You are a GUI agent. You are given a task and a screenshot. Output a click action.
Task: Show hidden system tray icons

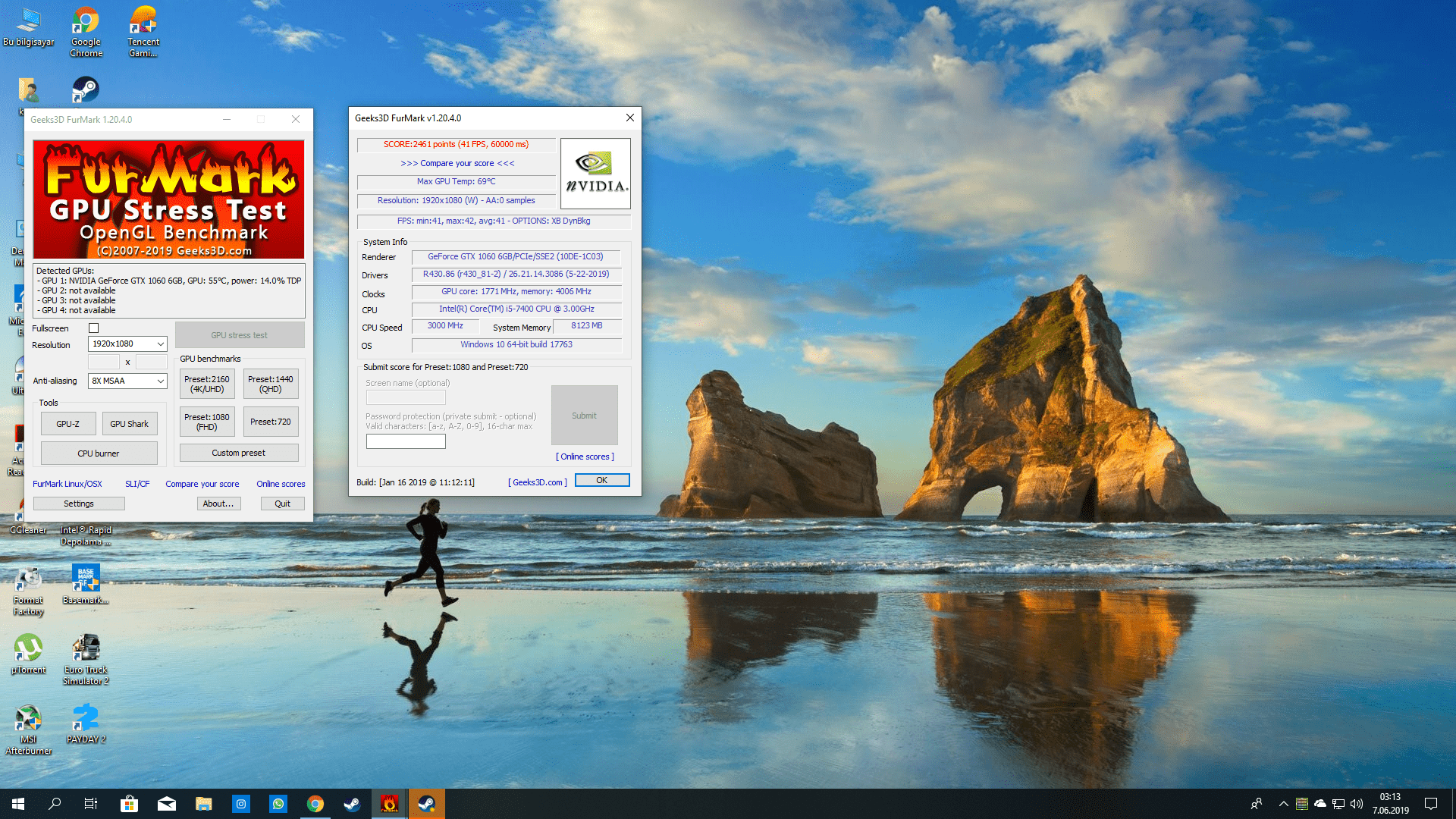1283,804
